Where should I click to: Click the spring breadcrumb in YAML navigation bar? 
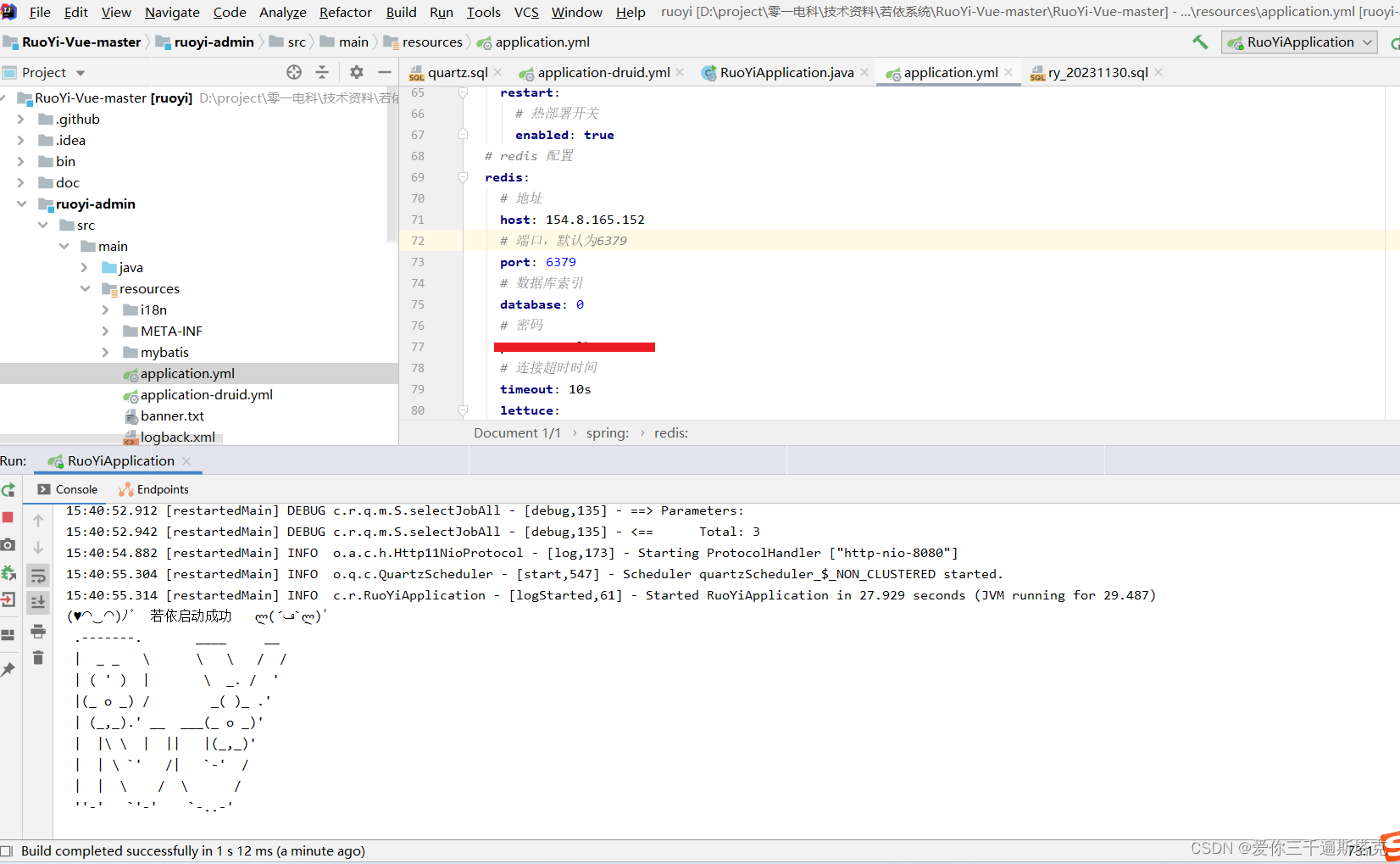coord(607,432)
